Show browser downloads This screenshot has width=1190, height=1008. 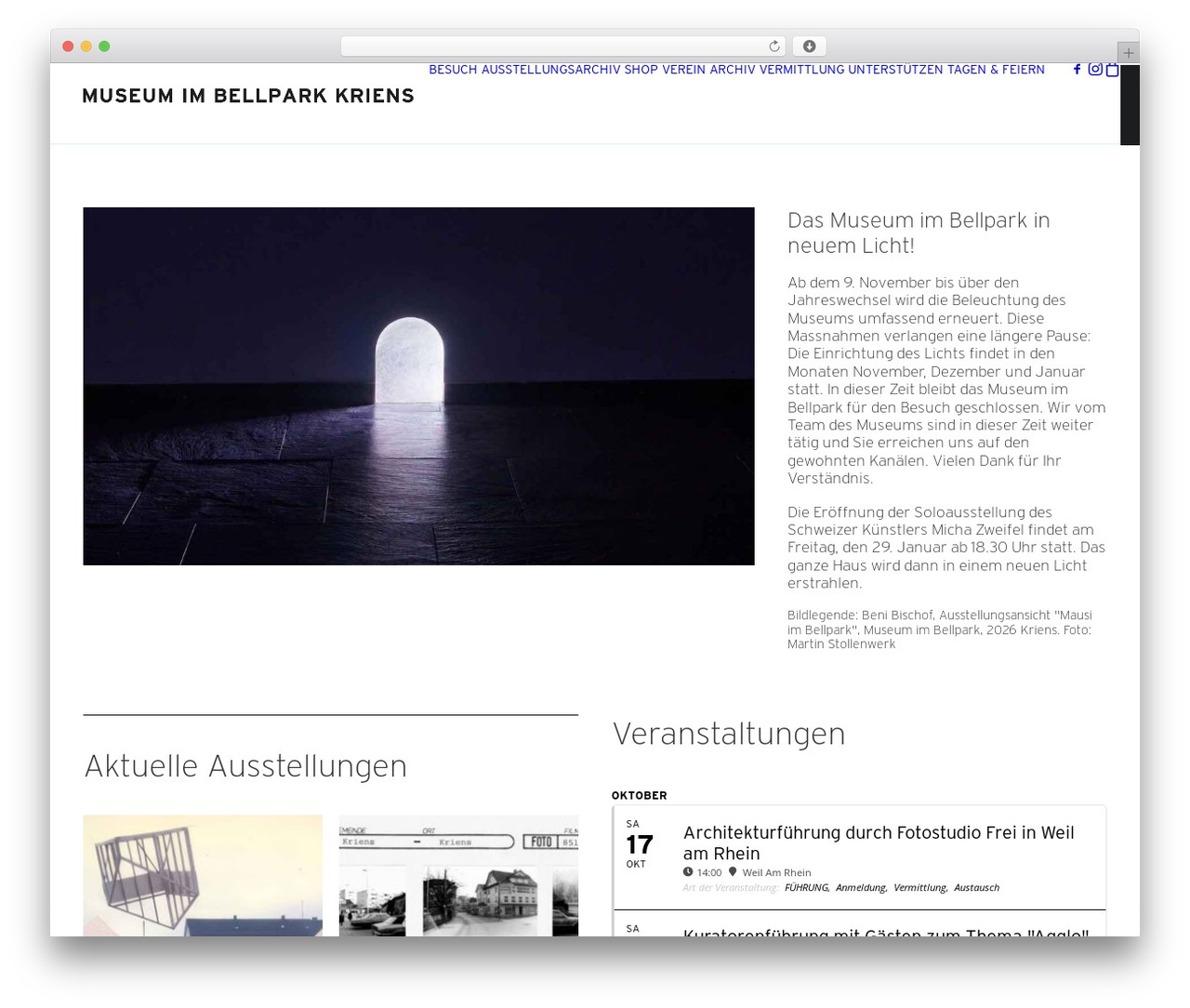810,46
